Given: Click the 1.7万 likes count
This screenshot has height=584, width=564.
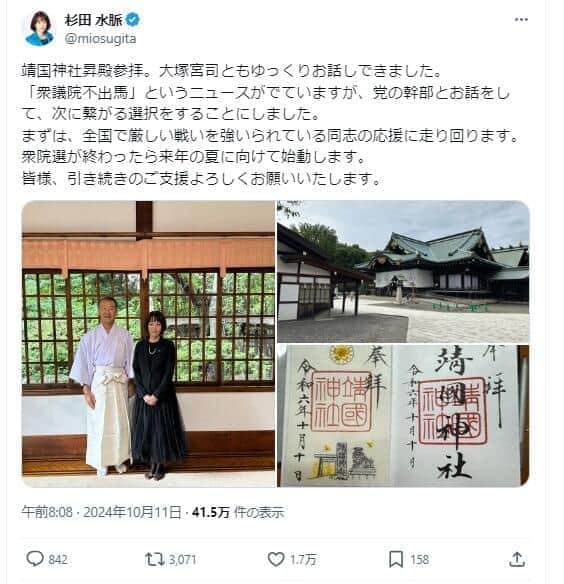Looking at the screenshot, I should click(x=303, y=559).
